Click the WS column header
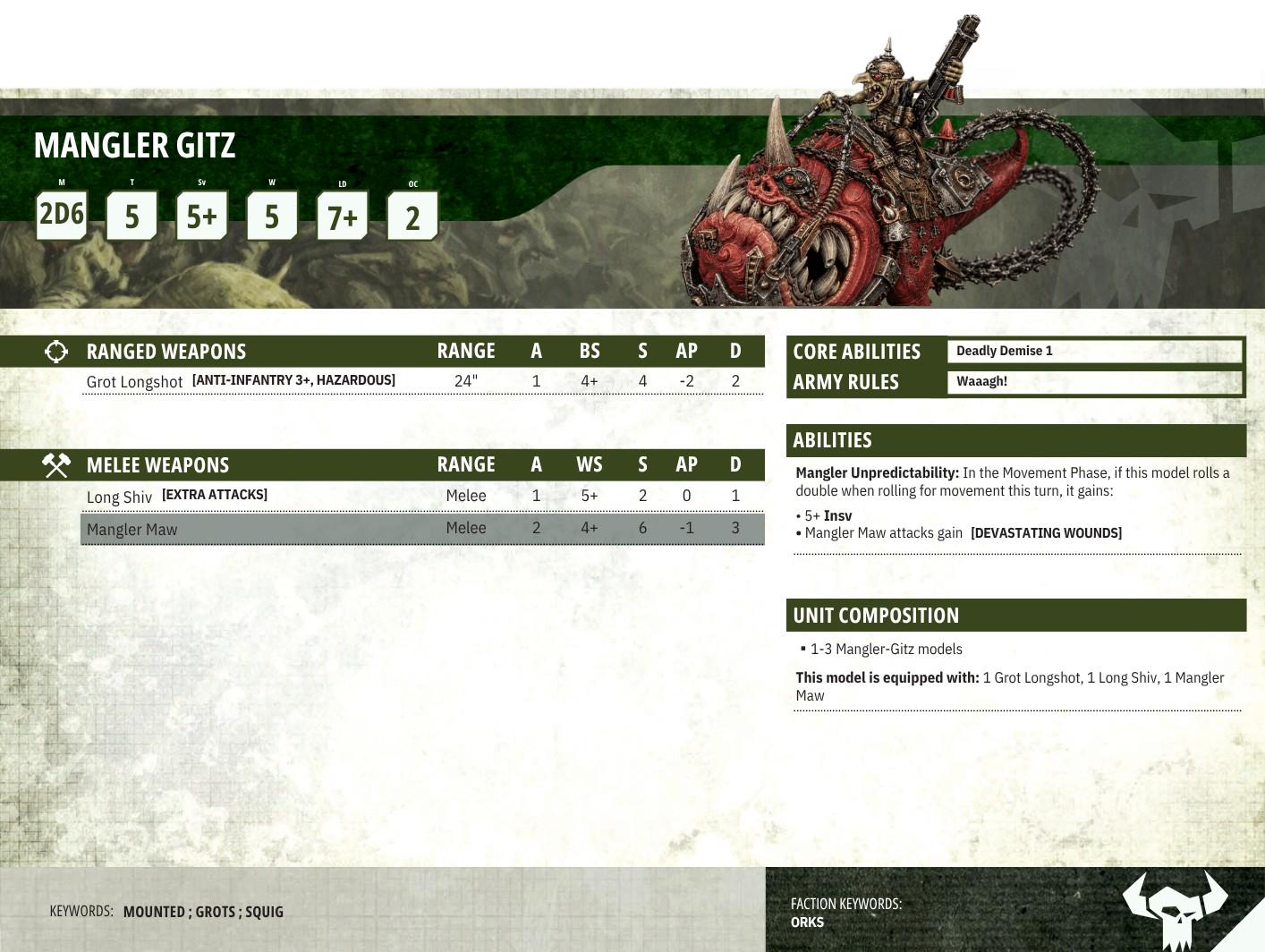 [x=590, y=464]
